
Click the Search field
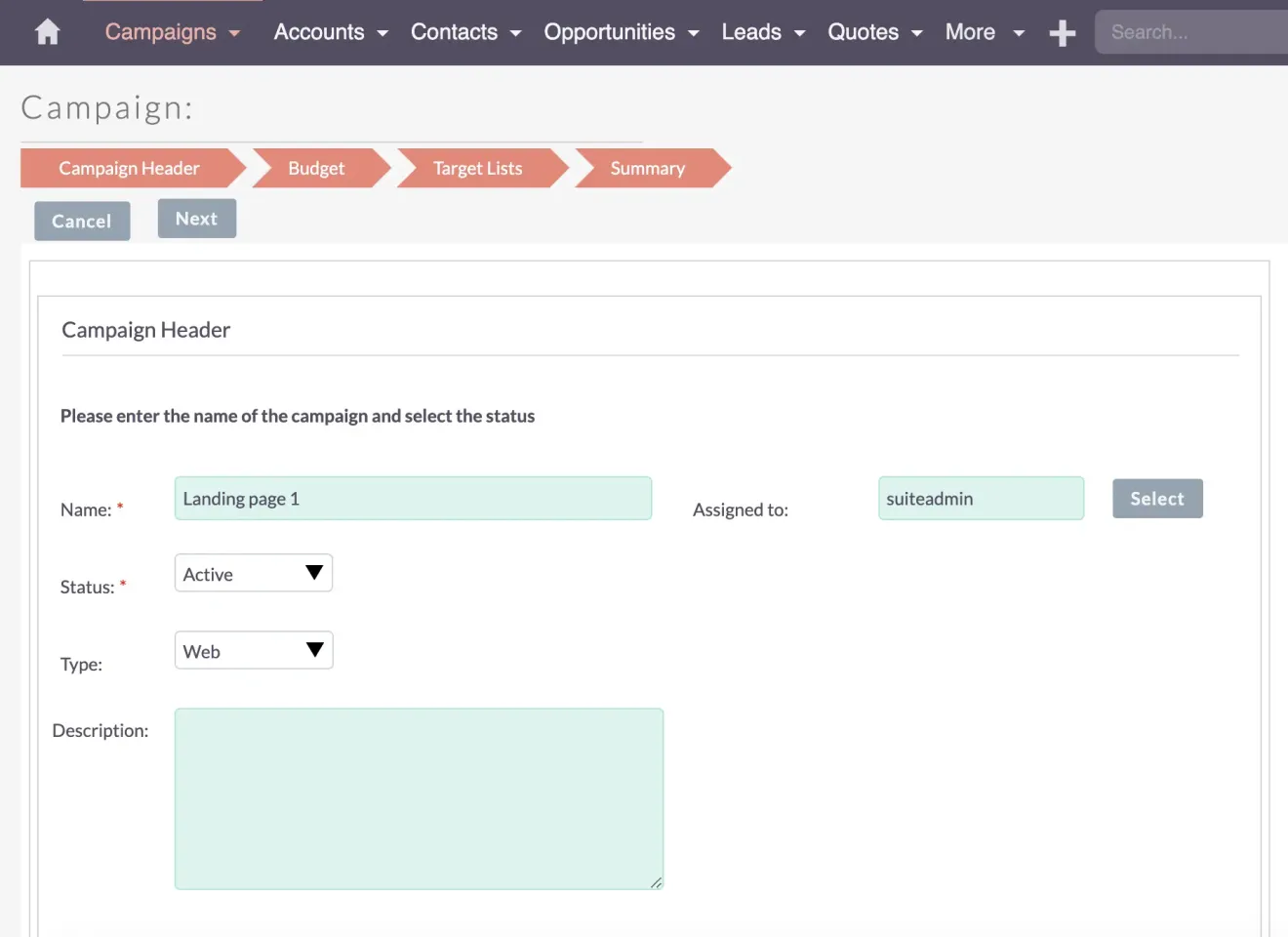(1190, 32)
